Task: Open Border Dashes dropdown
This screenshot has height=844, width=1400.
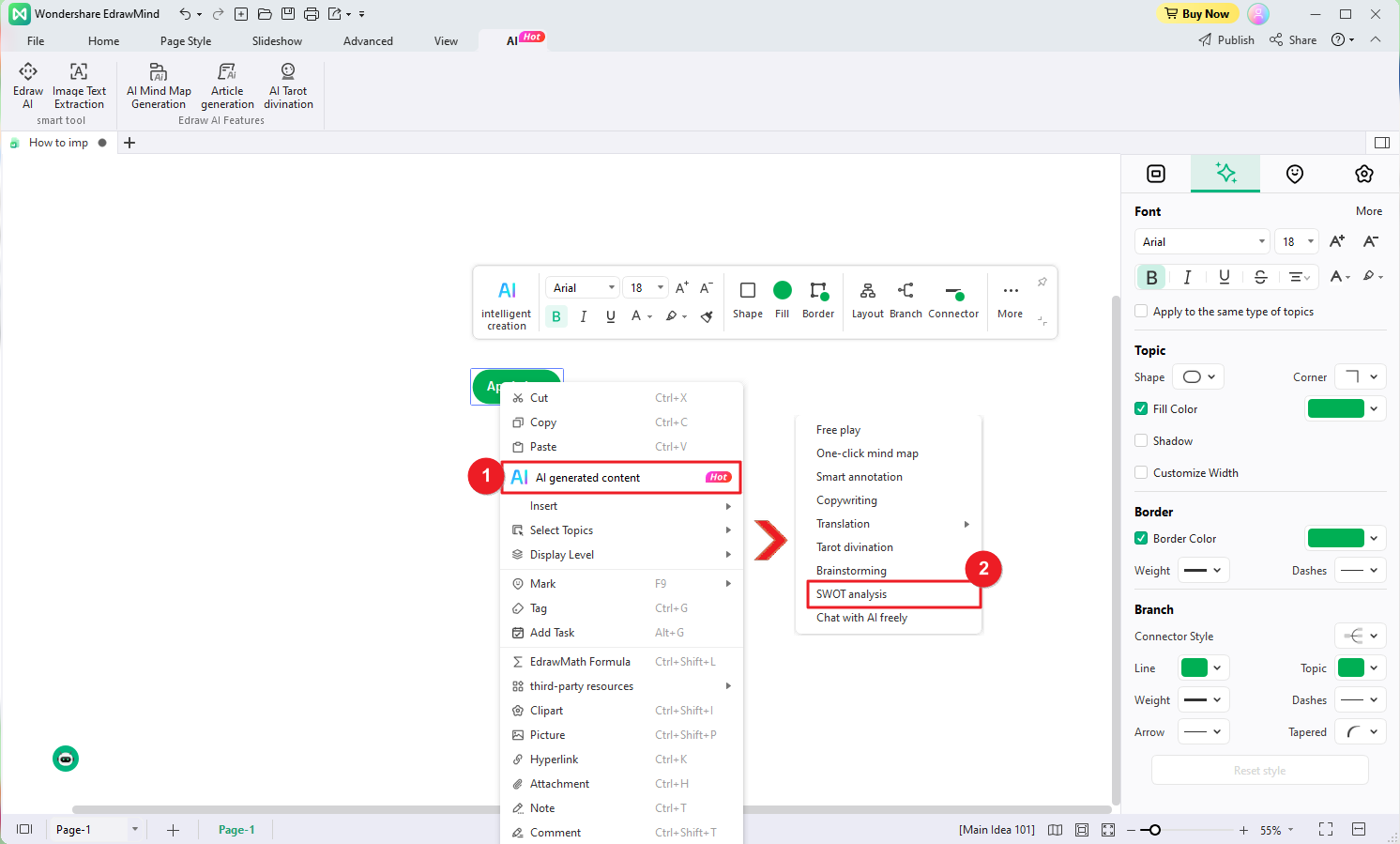Action: point(1361,571)
